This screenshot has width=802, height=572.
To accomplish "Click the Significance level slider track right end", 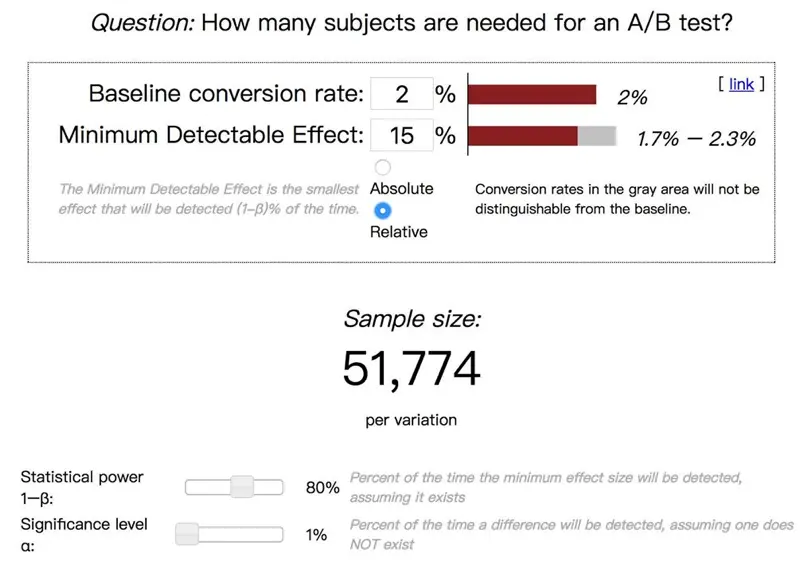I will [279, 534].
